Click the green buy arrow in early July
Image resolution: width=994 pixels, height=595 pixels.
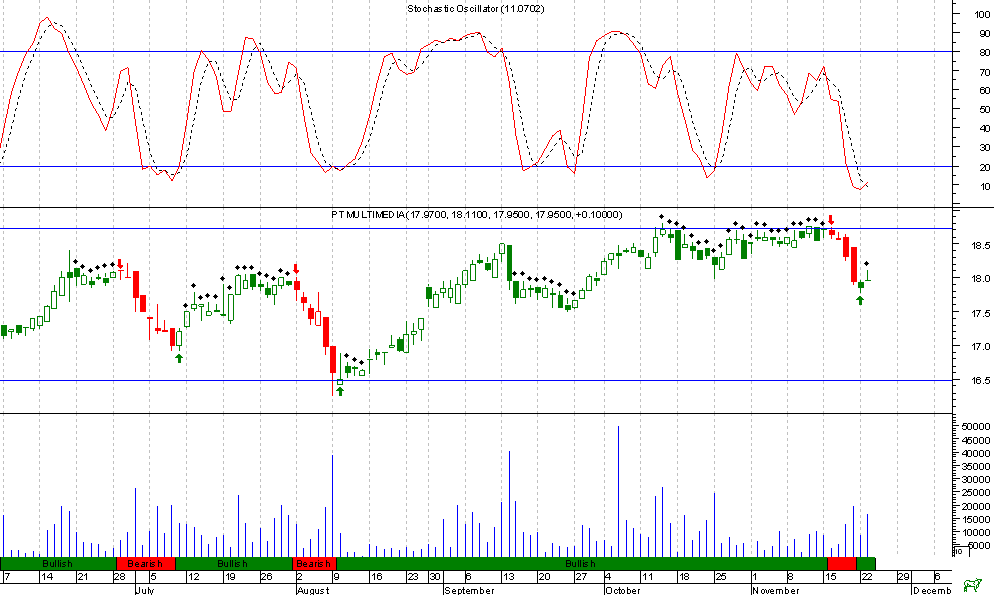[x=179, y=358]
